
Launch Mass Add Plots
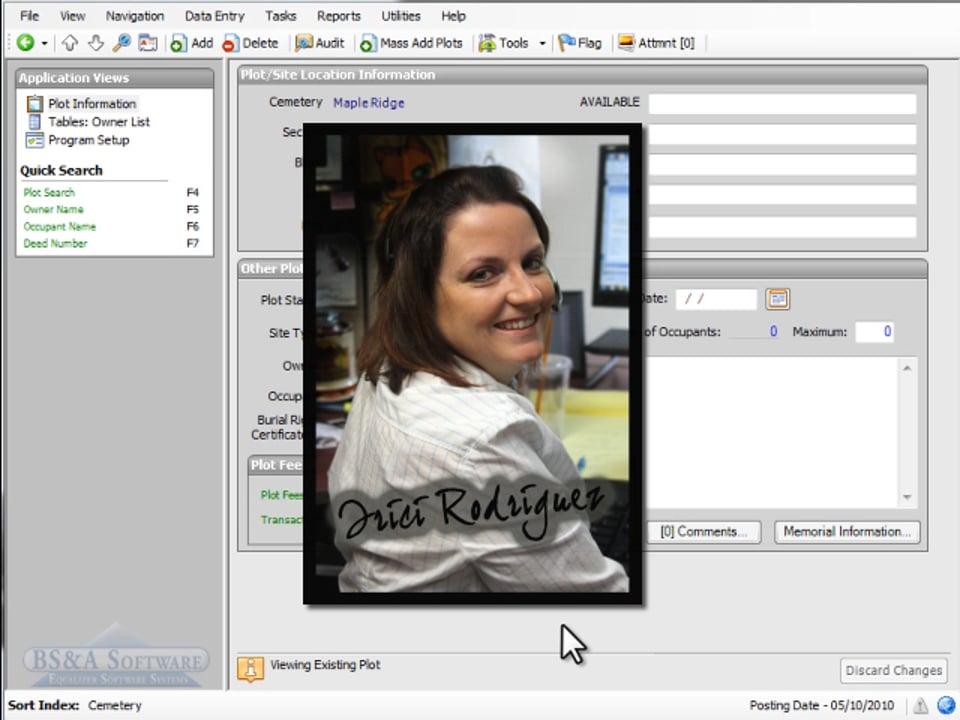coord(411,43)
